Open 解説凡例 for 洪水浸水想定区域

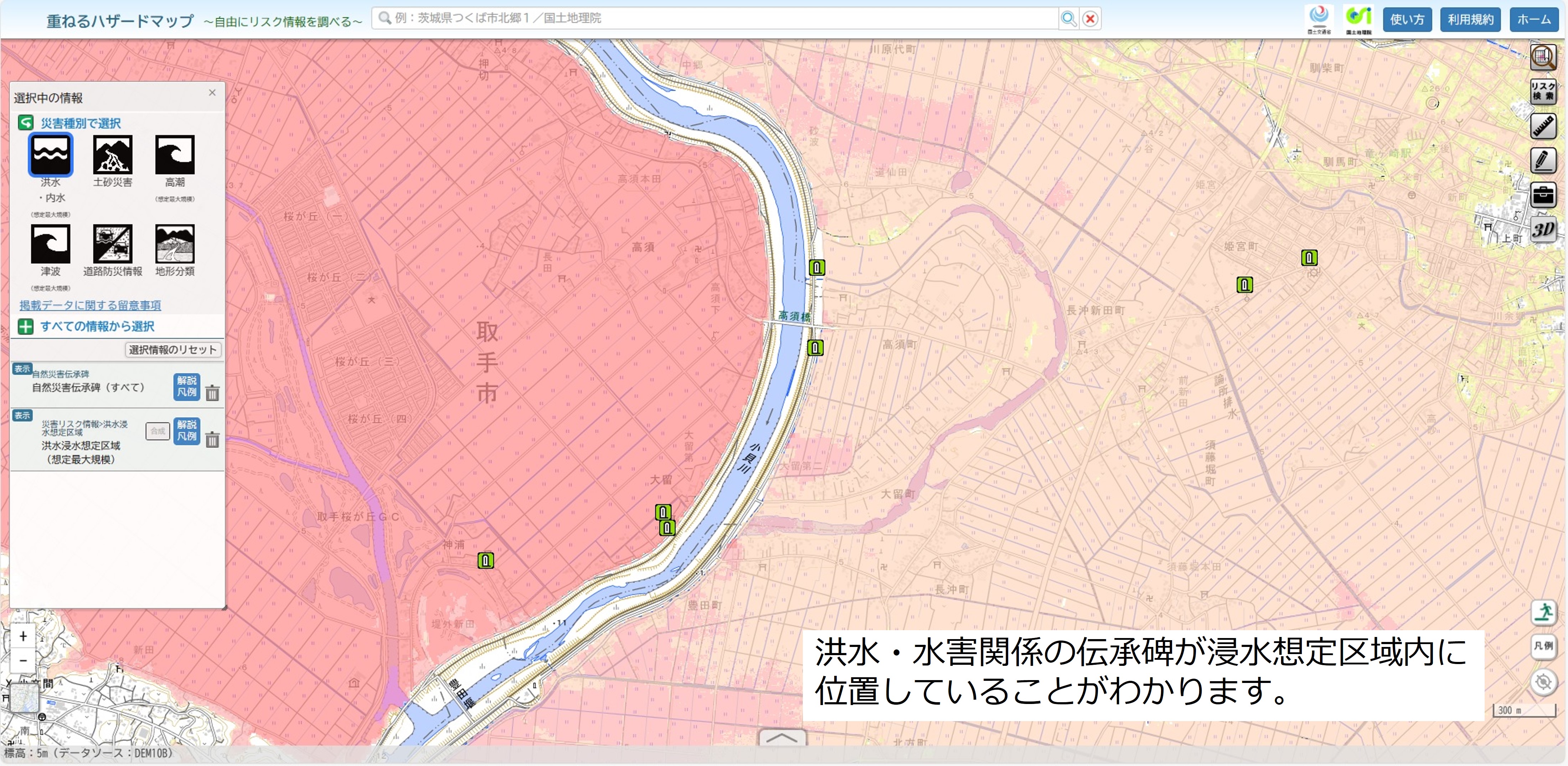pyautogui.click(x=187, y=431)
